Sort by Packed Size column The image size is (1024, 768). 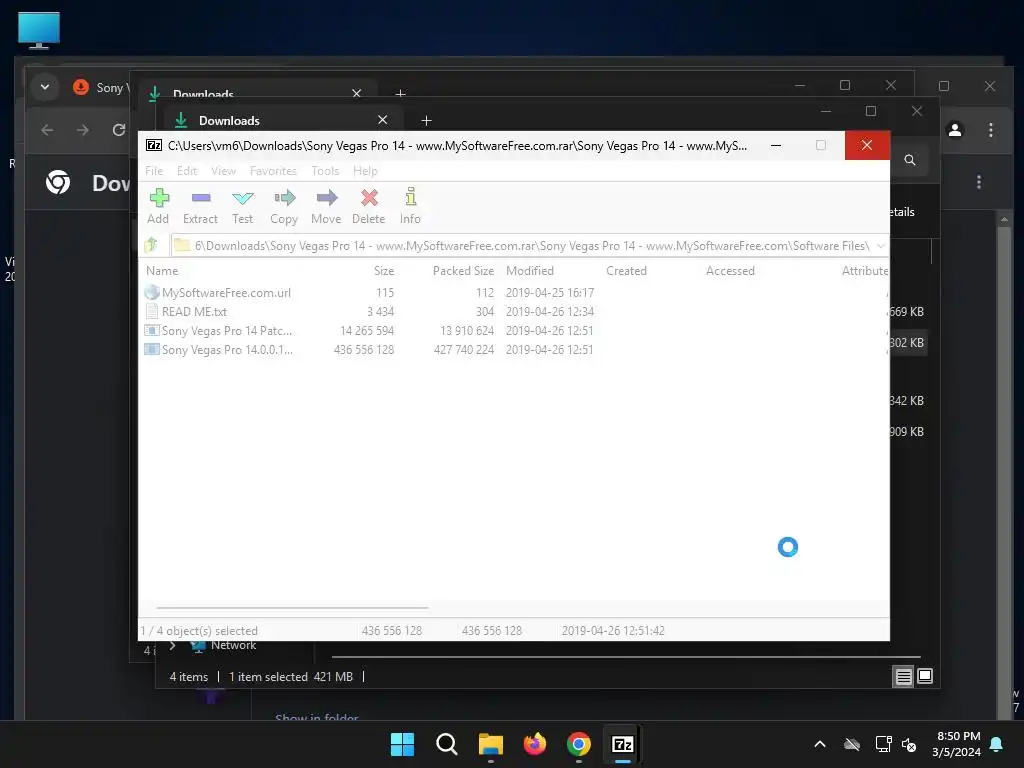tap(463, 270)
